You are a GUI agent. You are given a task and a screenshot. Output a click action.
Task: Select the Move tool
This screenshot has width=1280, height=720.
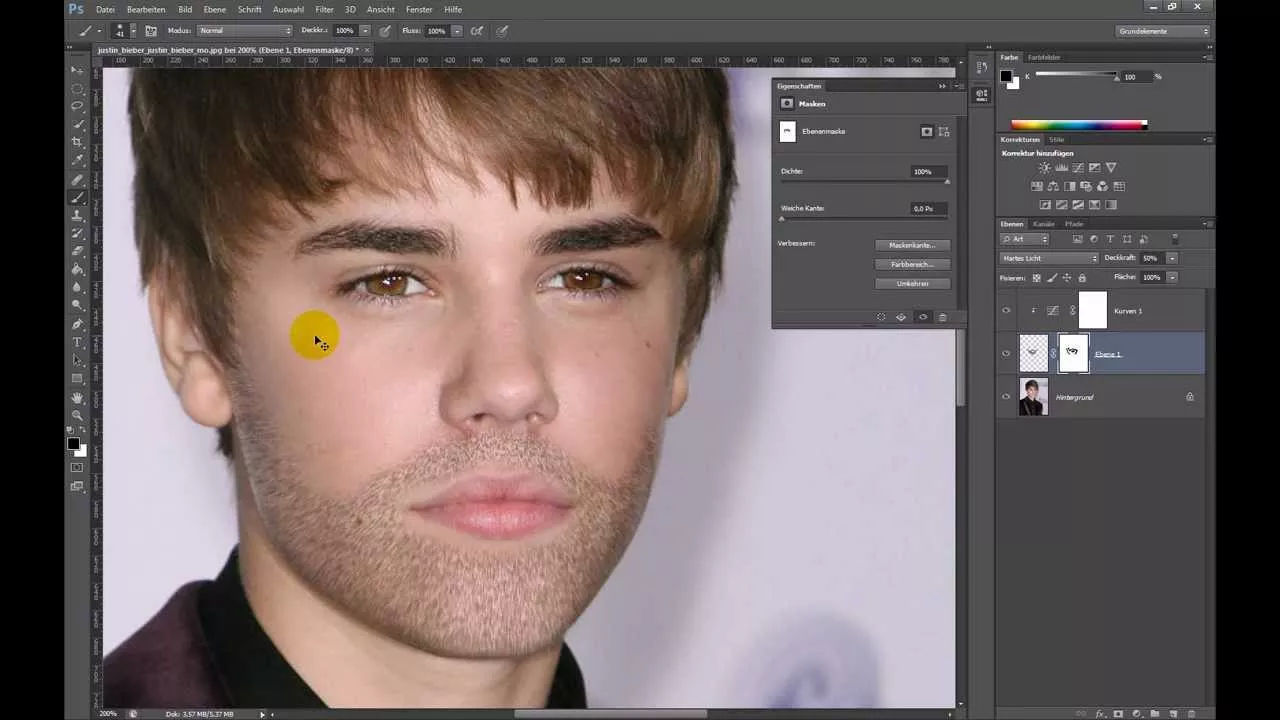76,71
